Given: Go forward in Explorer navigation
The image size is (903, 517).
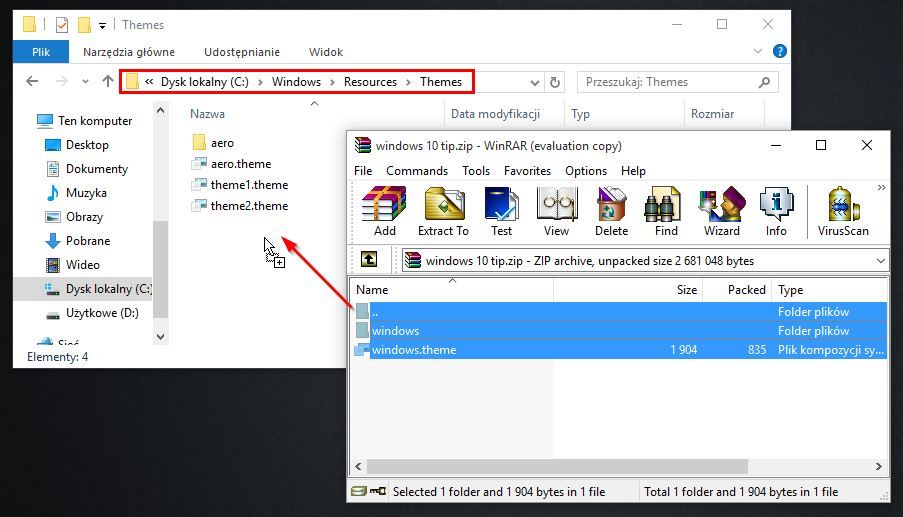Looking at the screenshot, I should pyautogui.click(x=62, y=81).
